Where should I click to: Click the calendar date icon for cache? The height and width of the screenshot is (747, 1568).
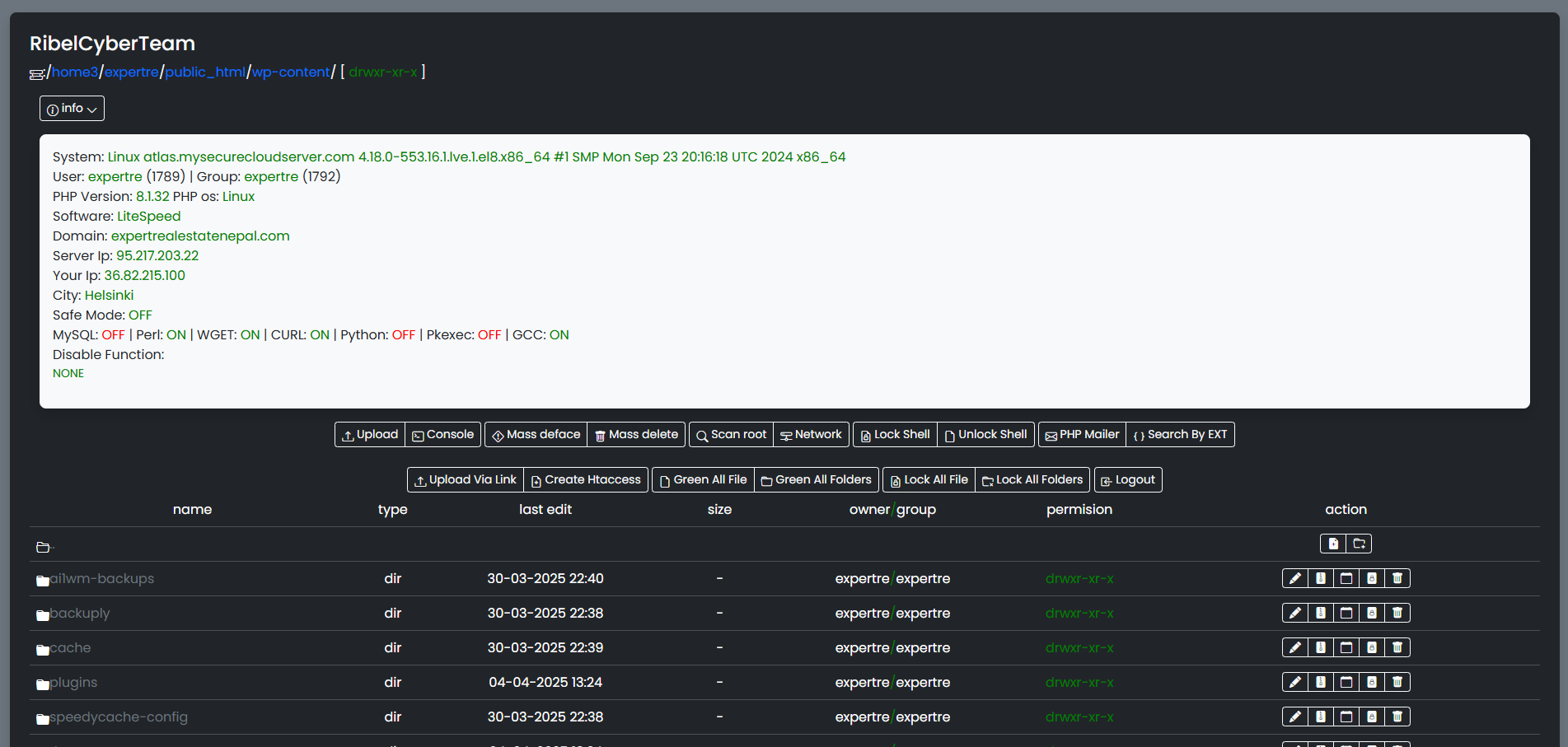(x=1346, y=647)
